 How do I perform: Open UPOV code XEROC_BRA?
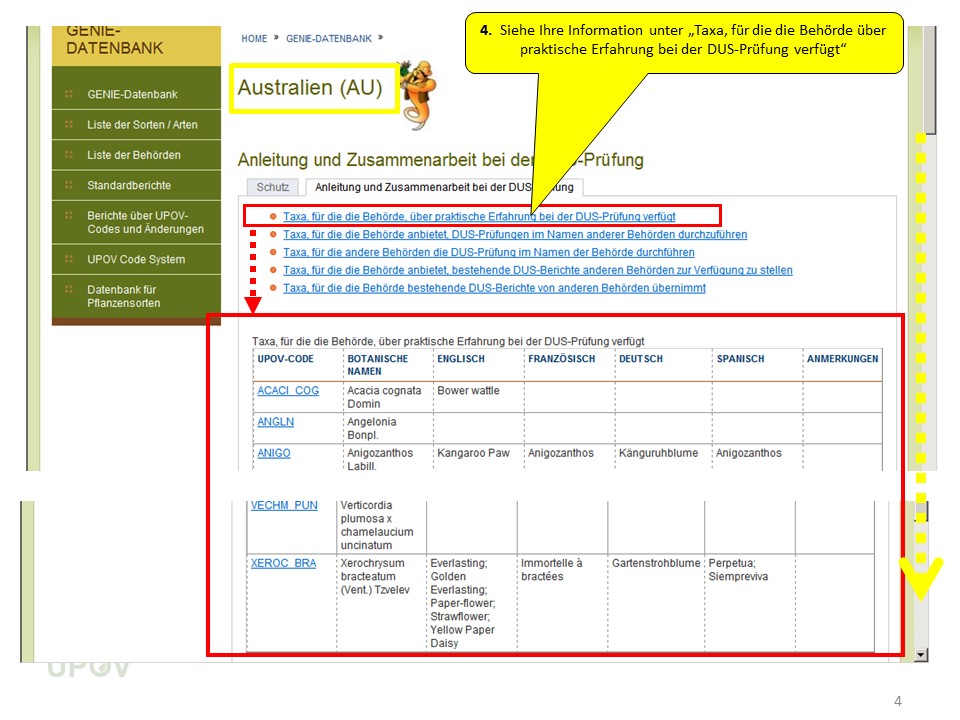(x=283, y=563)
